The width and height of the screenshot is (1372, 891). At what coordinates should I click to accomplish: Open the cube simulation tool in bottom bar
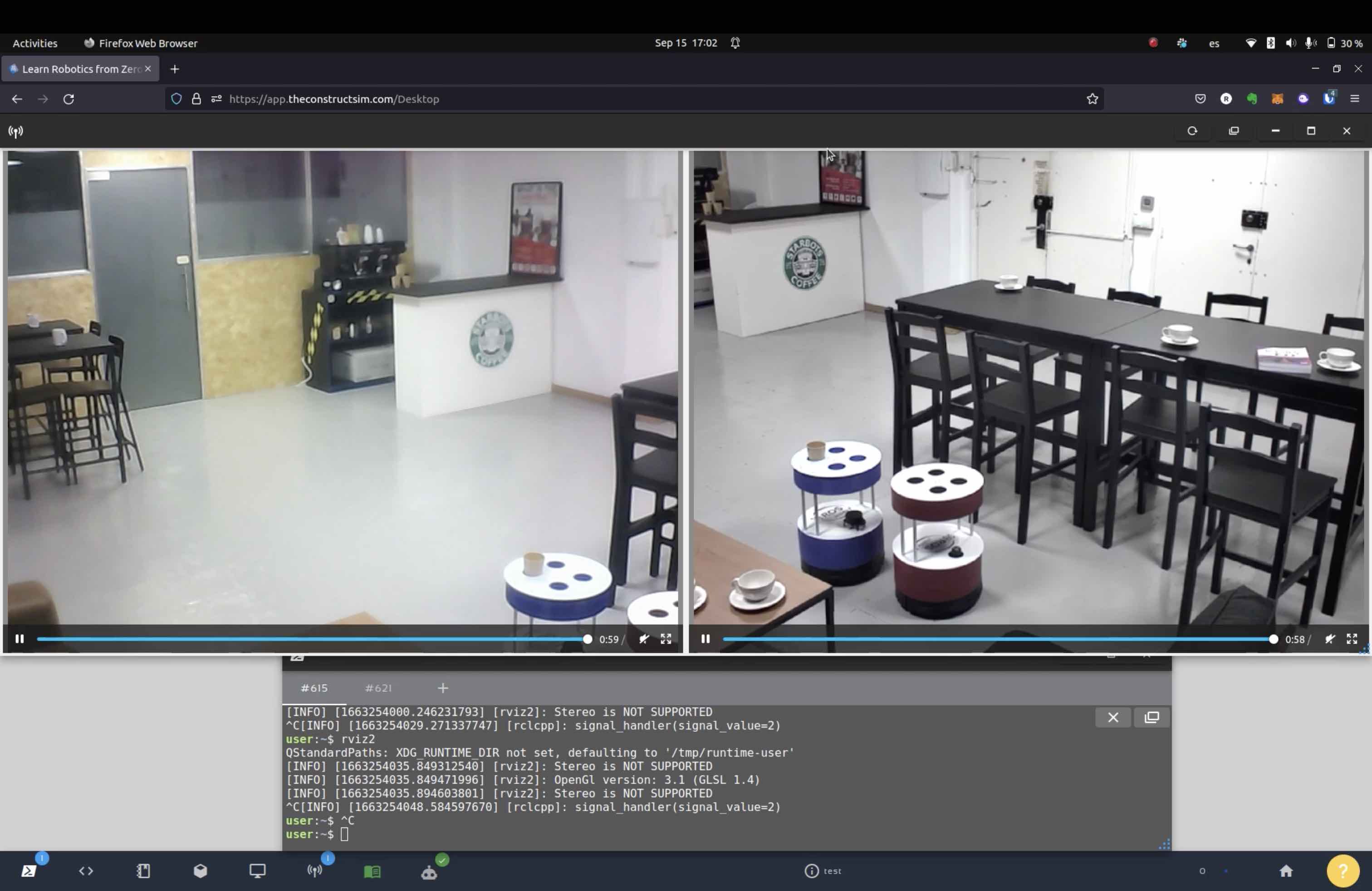pos(200,870)
